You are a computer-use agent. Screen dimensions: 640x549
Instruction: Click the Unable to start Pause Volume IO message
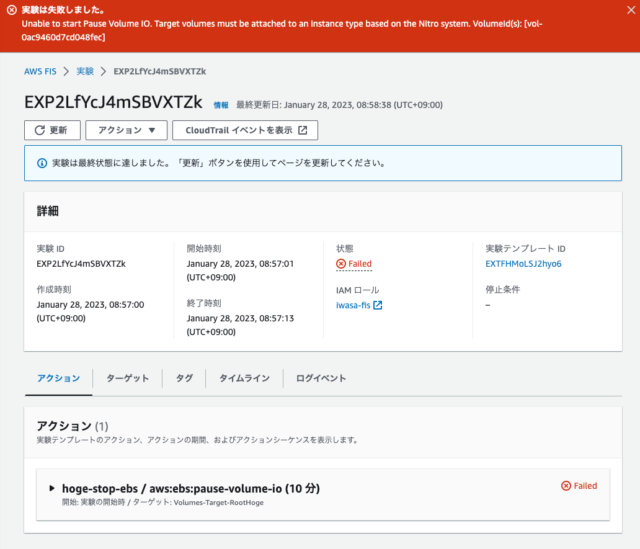[x=282, y=30]
